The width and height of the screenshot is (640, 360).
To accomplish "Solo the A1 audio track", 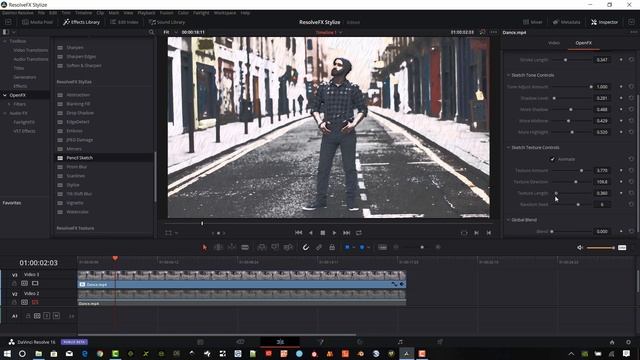I will pyautogui.click(x=47, y=316).
